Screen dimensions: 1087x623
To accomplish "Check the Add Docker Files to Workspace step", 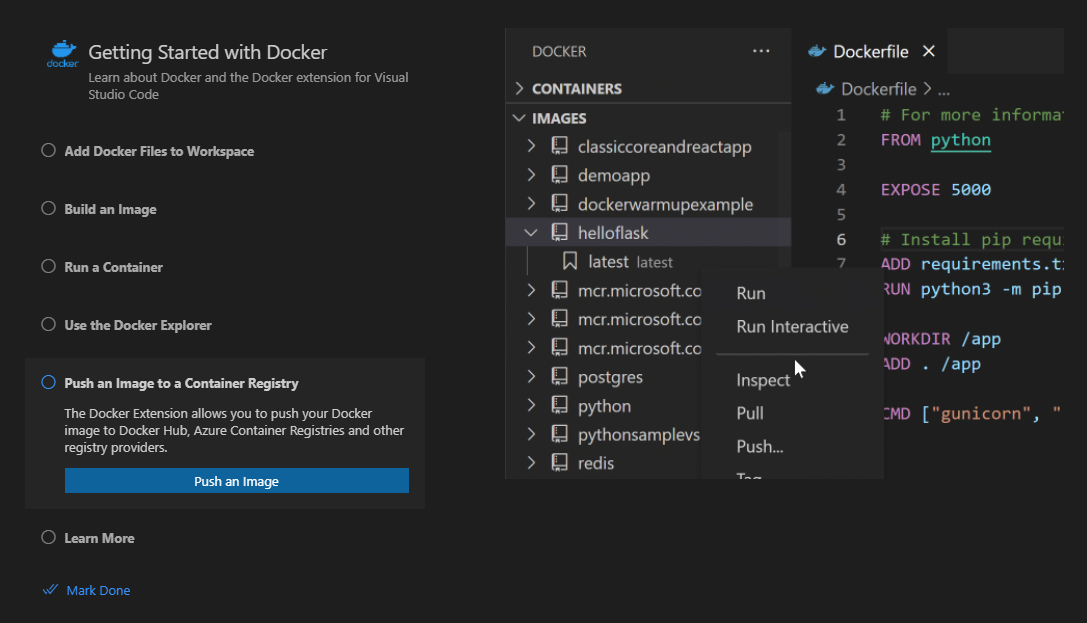I will click(x=48, y=151).
